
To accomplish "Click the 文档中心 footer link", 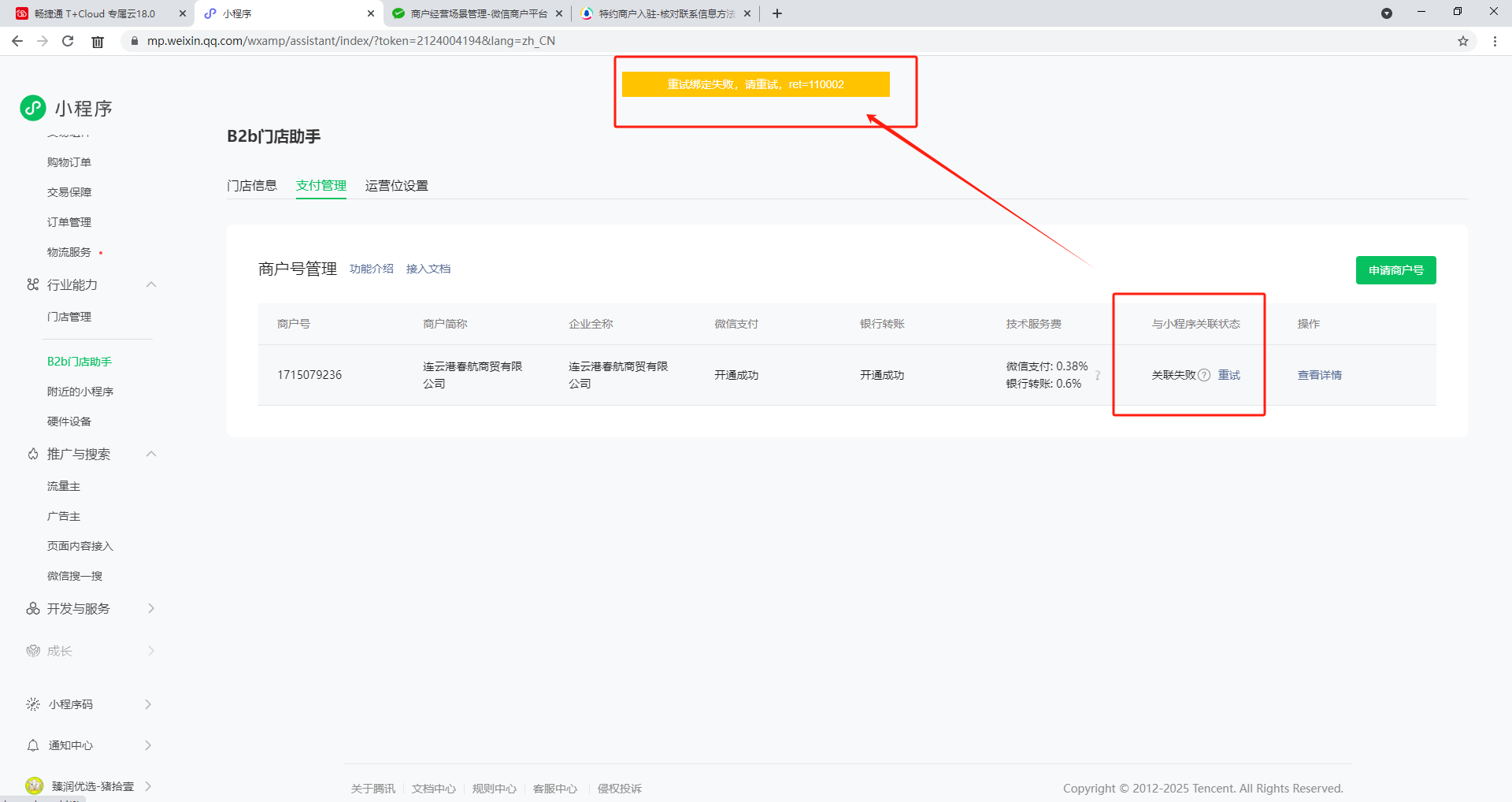I will 434,789.
